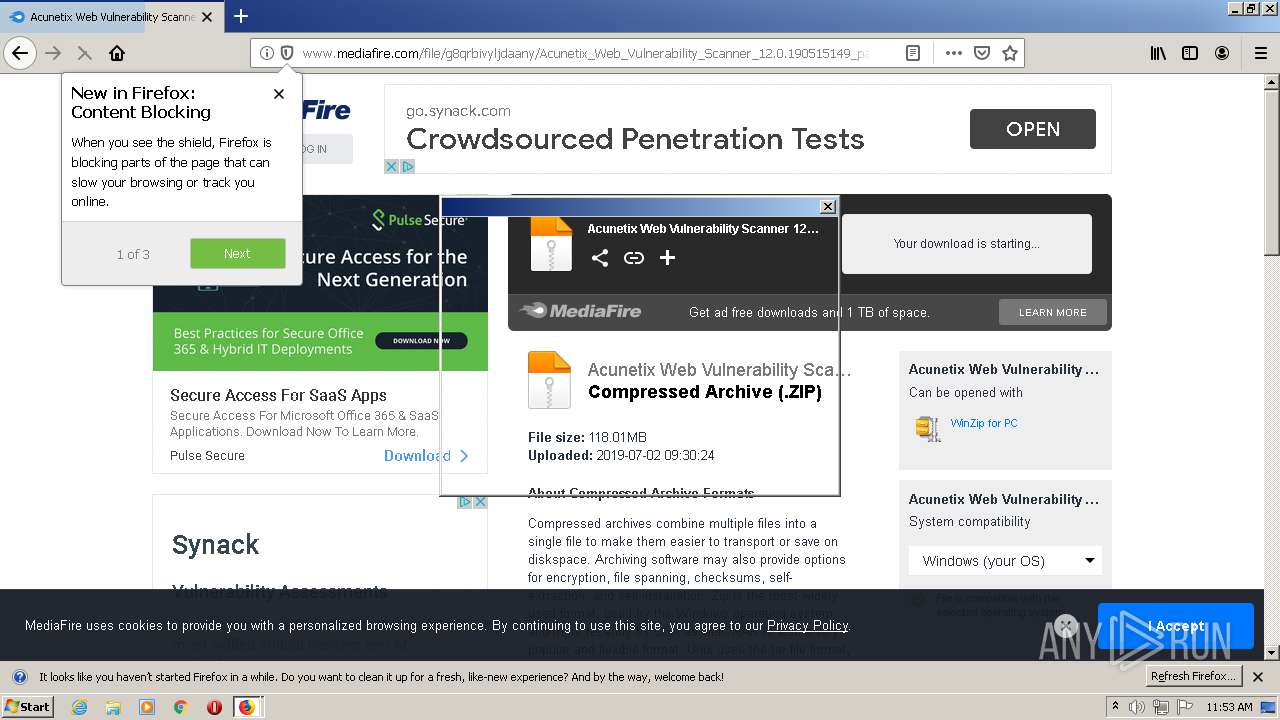The image size is (1280, 720).
Task: Copy the file link icon
Action: click(x=634, y=258)
